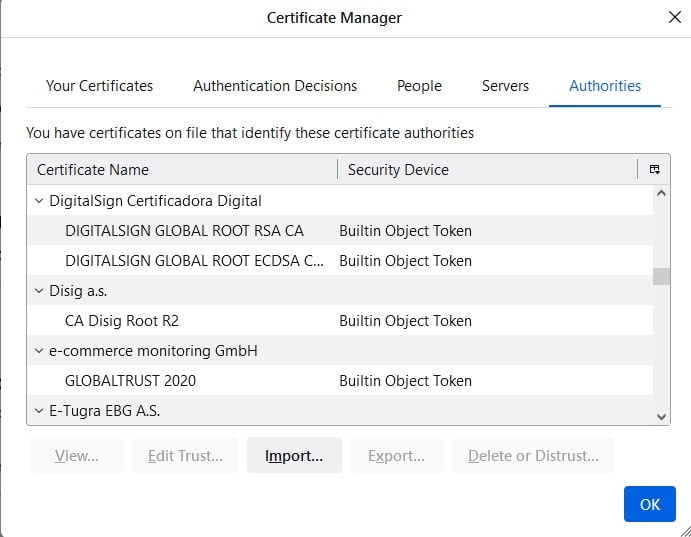This screenshot has width=691, height=537.
Task: Click the Import... button
Action: [294, 456]
